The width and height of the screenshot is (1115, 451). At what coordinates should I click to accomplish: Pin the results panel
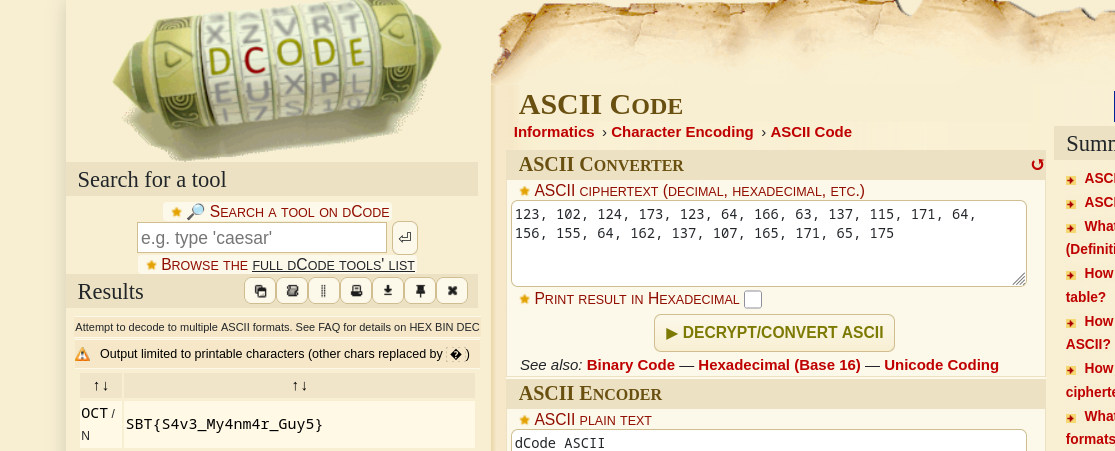420,291
